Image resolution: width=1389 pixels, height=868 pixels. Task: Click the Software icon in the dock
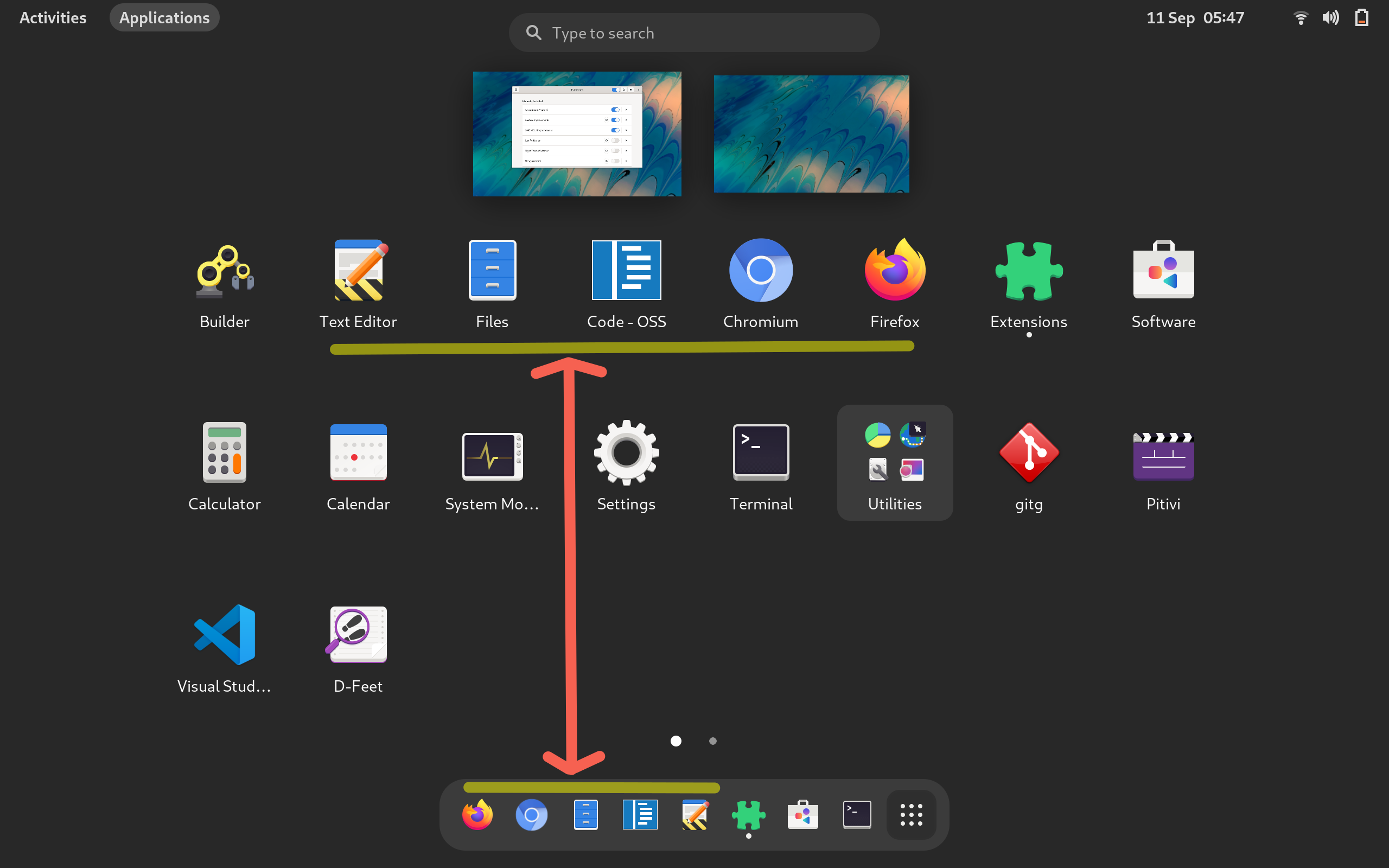tap(803, 815)
